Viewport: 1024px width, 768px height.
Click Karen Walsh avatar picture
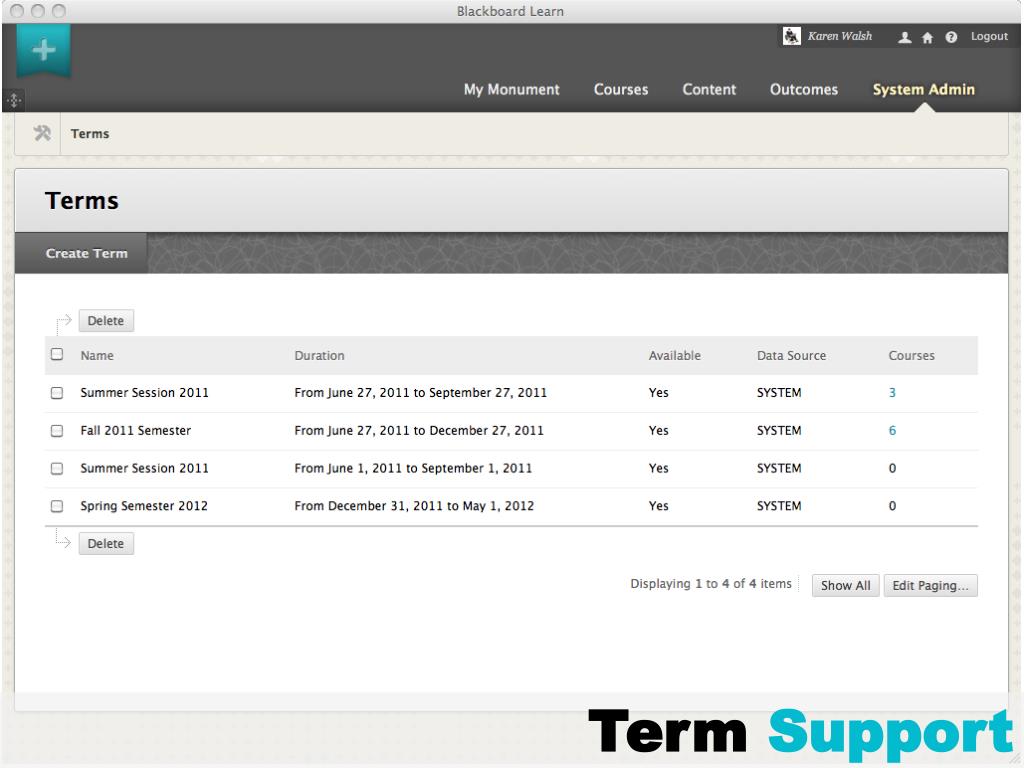click(x=792, y=36)
